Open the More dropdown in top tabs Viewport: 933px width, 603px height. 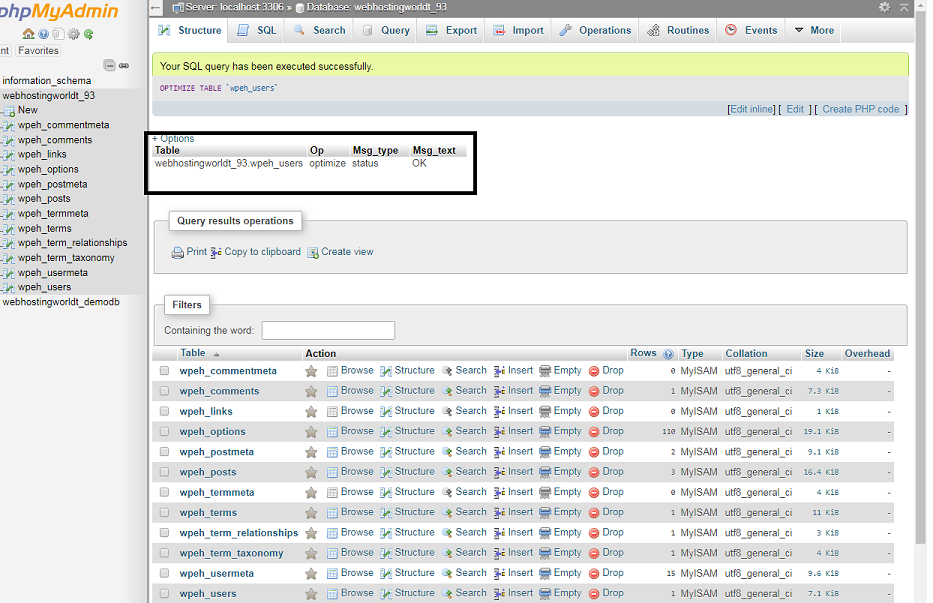click(x=814, y=30)
